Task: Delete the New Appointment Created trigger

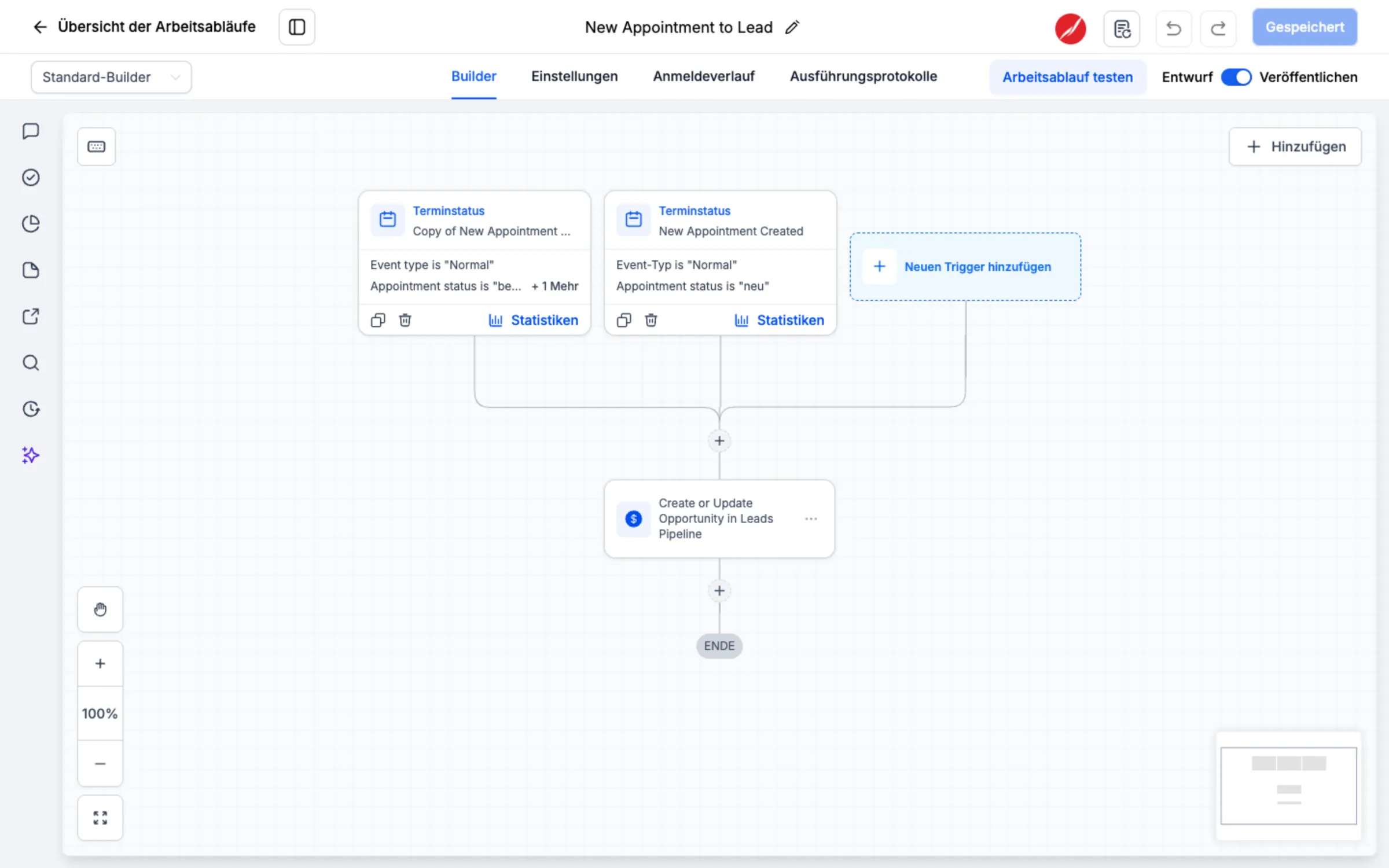Action: coord(651,320)
